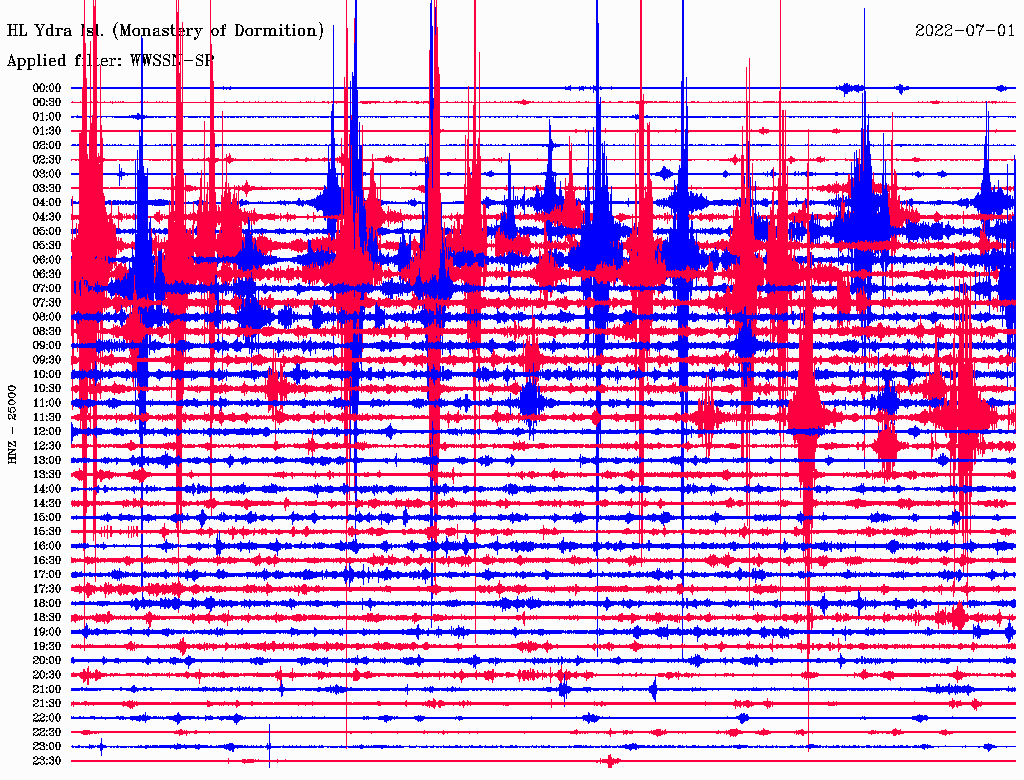Select the 00:00 time label

47,88
